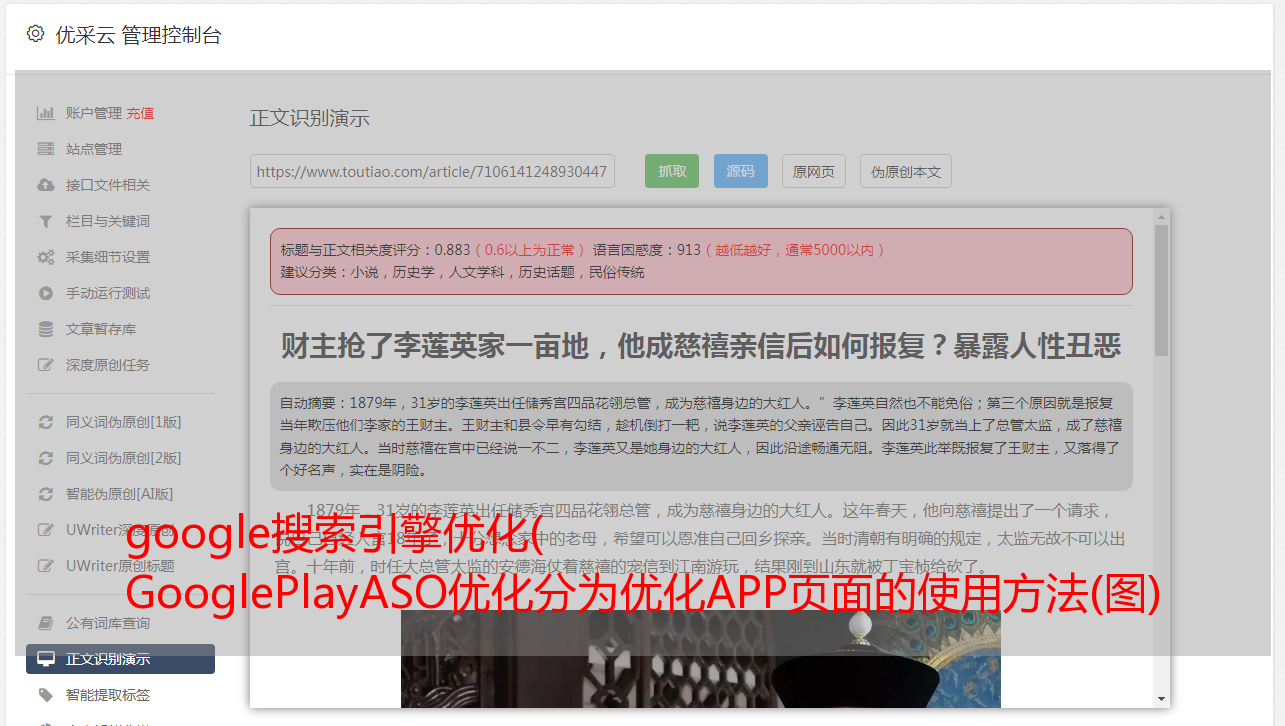Click the tag icon for 智能提取标签
1285x726 pixels.
tap(46, 695)
